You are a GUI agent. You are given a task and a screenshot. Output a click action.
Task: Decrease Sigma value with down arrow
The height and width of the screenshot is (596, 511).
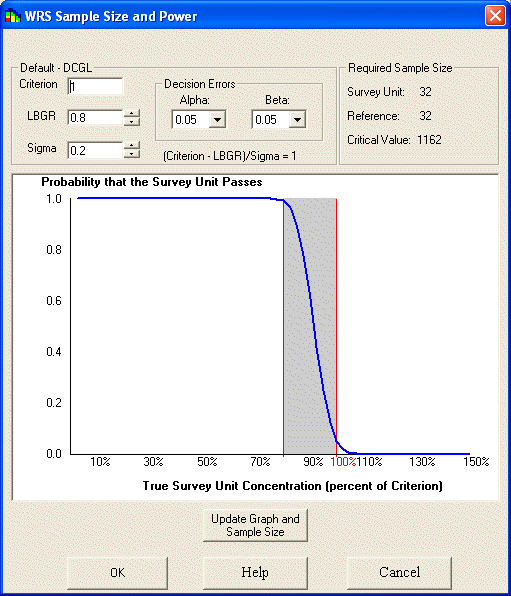[x=132, y=154]
